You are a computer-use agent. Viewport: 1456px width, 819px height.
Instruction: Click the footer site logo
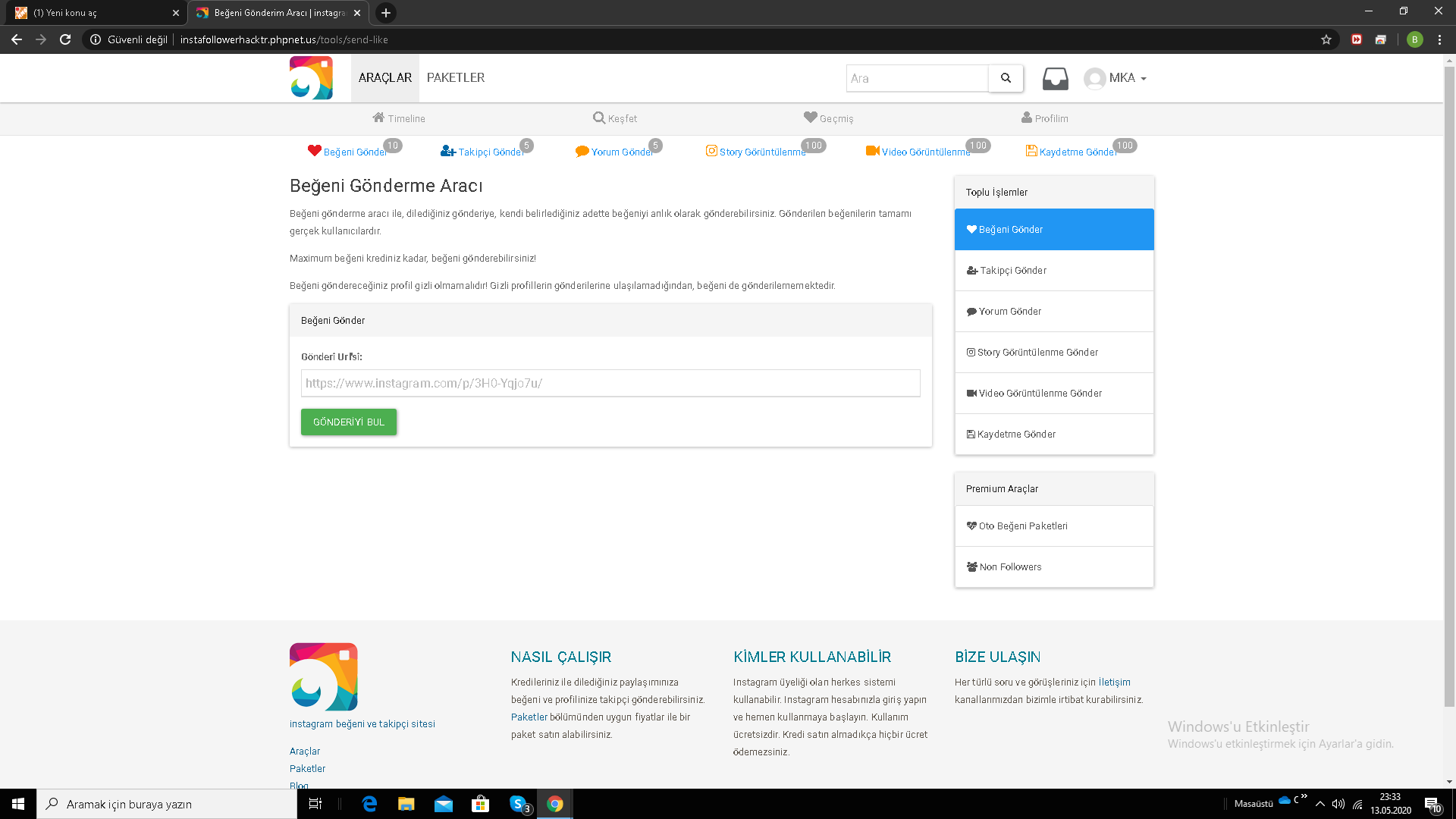pos(324,676)
